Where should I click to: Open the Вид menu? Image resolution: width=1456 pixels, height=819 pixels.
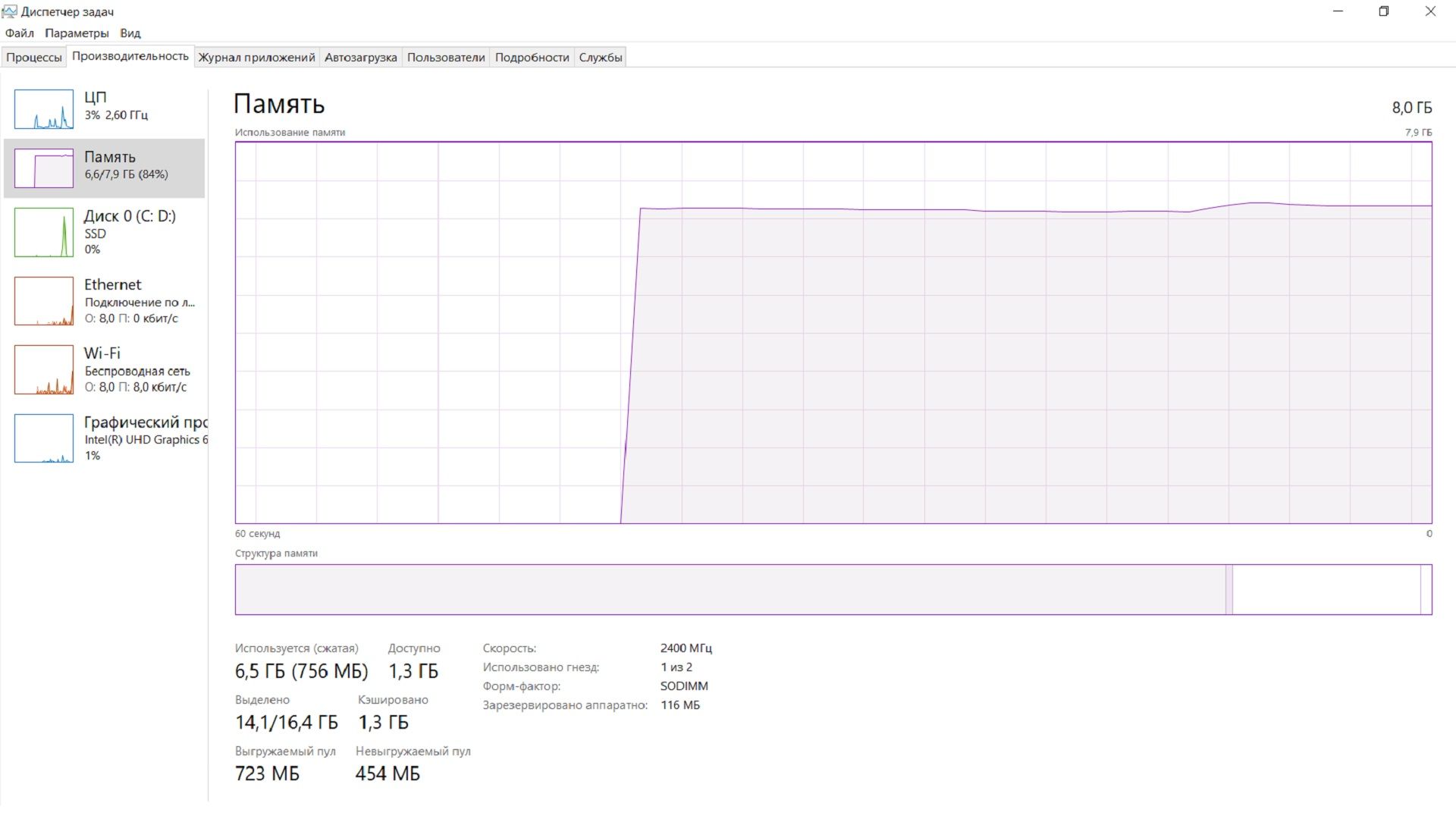[x=130, y=33]
